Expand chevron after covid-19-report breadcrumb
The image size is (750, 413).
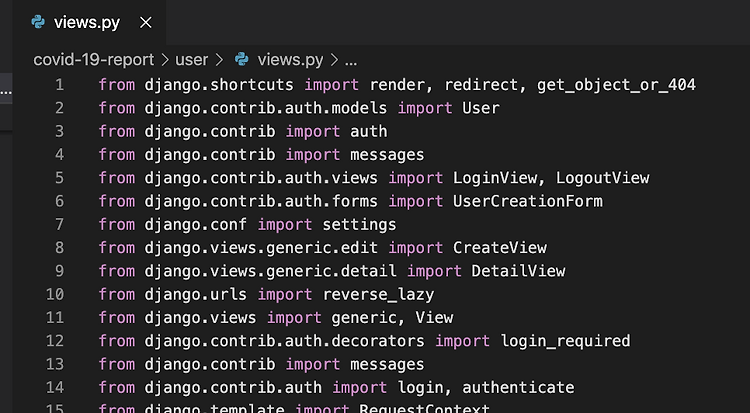click(165, 60)
